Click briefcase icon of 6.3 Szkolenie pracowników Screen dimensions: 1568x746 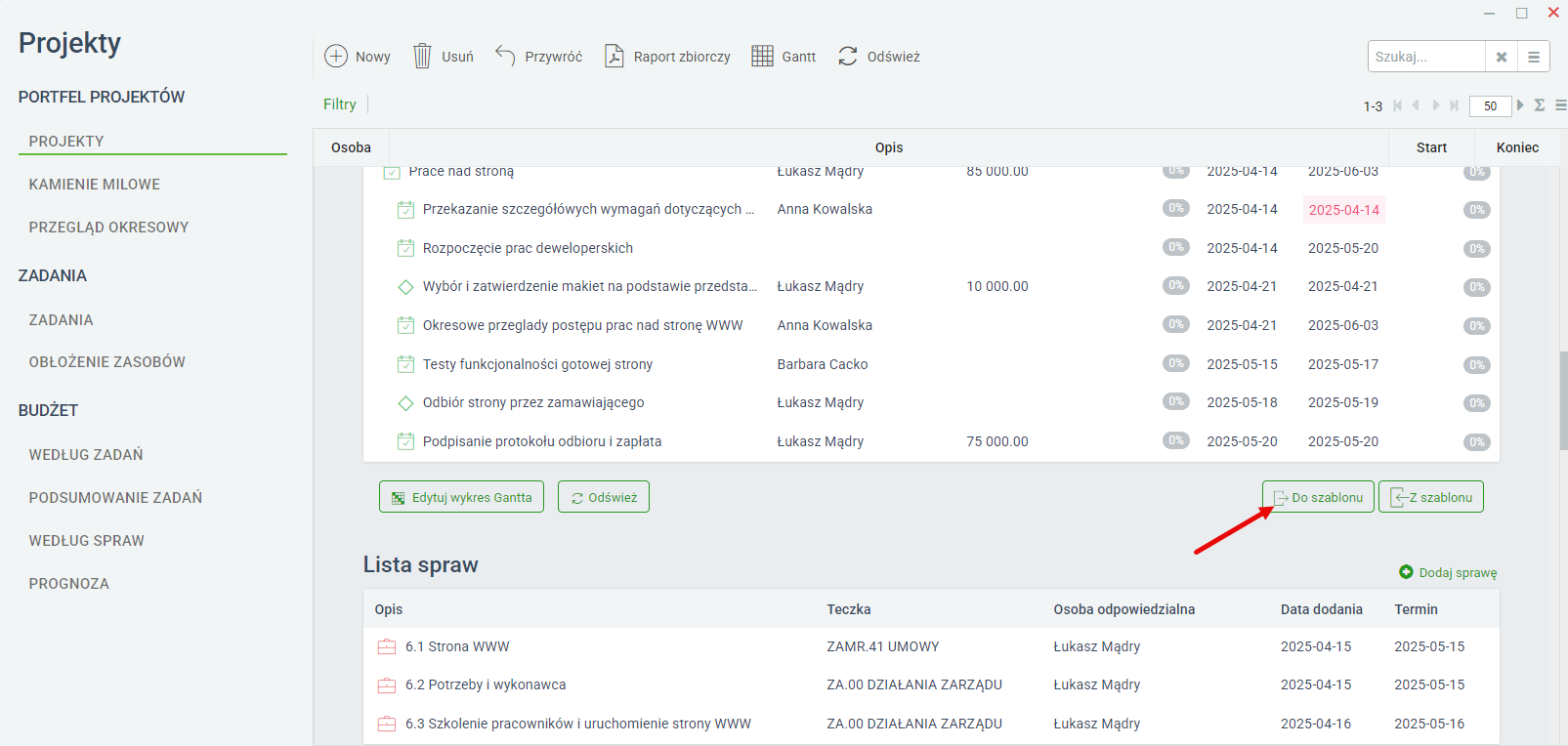(x=387, y=724)
